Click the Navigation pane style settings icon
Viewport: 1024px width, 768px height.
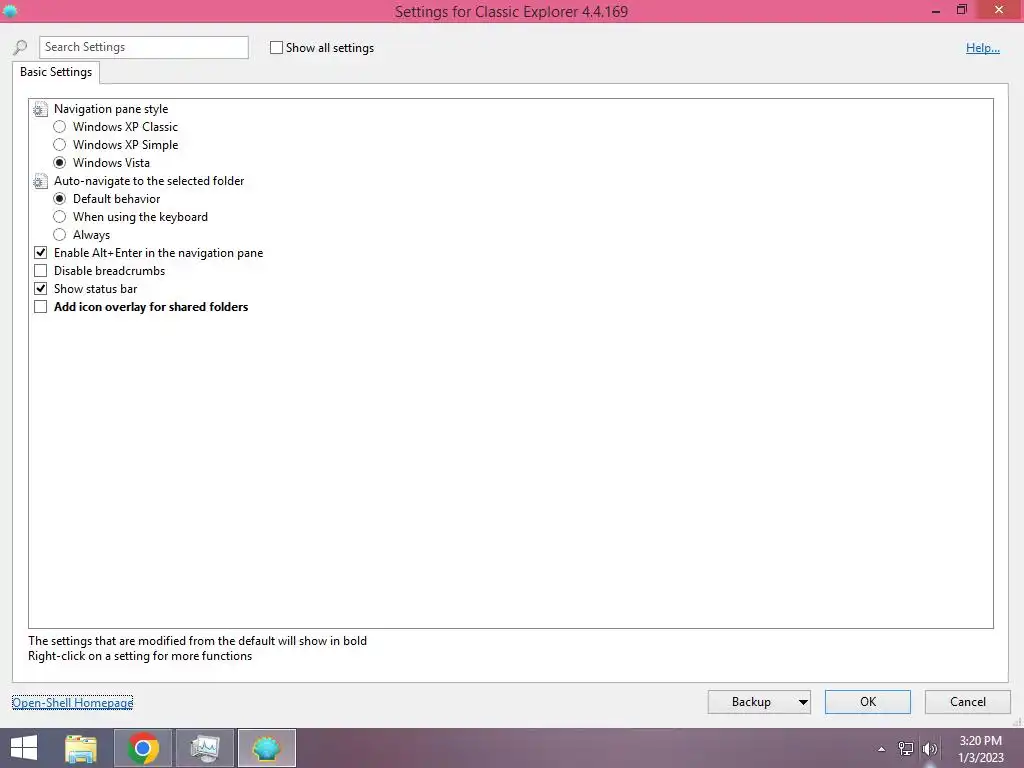click(x=40, y=109)
